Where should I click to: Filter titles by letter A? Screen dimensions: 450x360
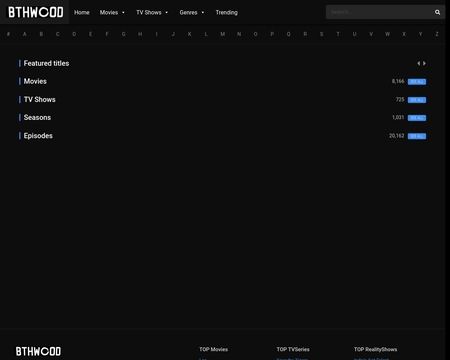click(x=25, y=34)
